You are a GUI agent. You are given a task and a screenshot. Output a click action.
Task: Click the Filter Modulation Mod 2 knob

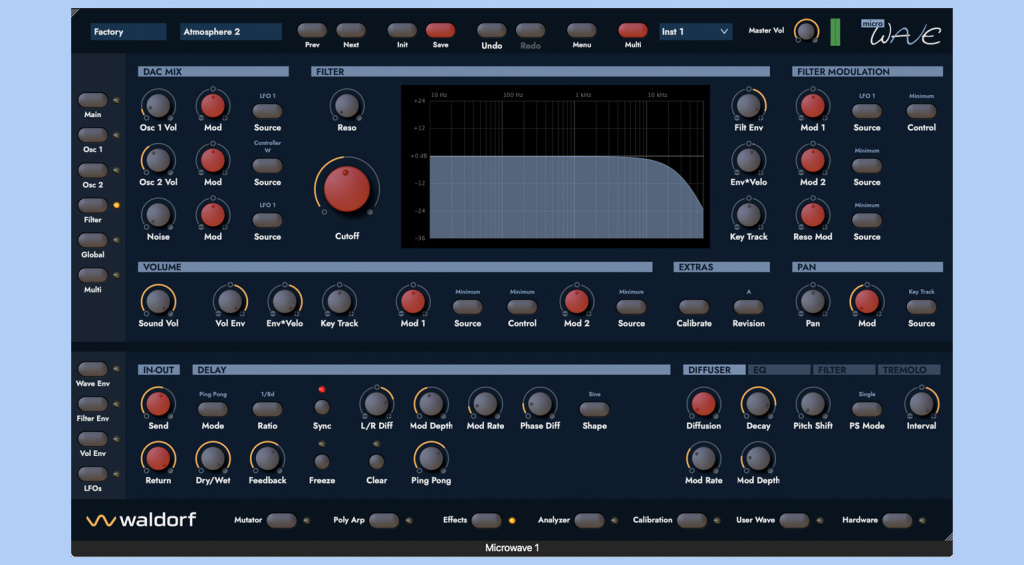tap(812, 160)
